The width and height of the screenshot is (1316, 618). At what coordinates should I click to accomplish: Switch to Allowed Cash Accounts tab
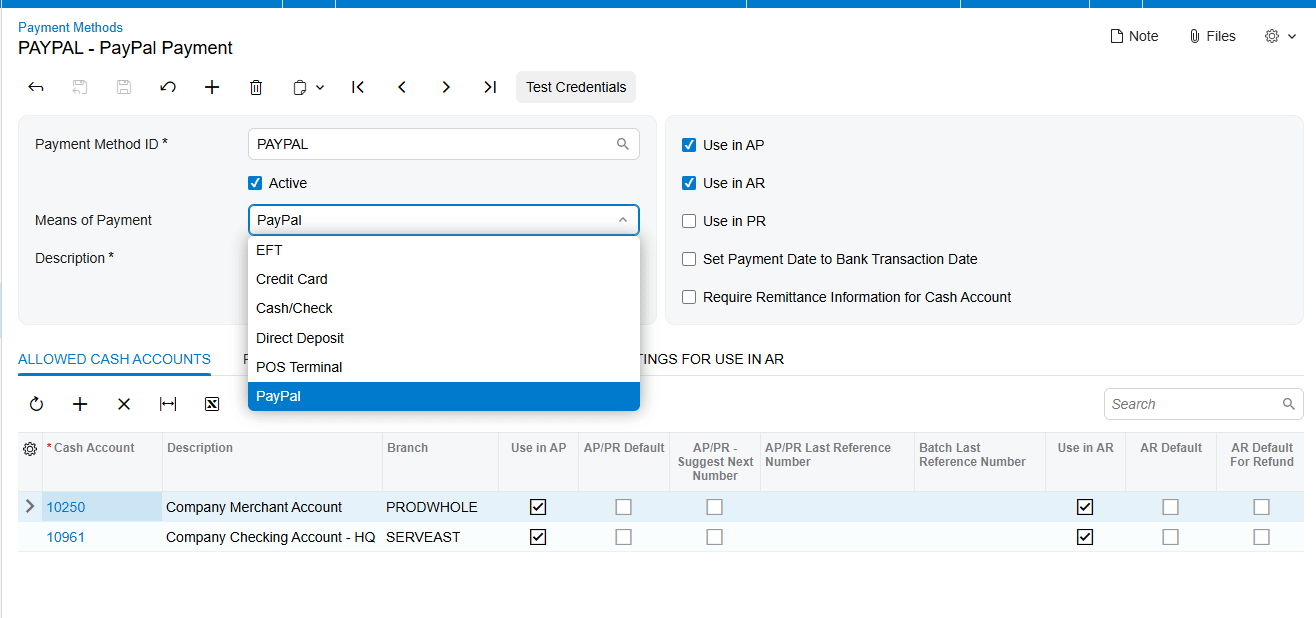(114, 359)
